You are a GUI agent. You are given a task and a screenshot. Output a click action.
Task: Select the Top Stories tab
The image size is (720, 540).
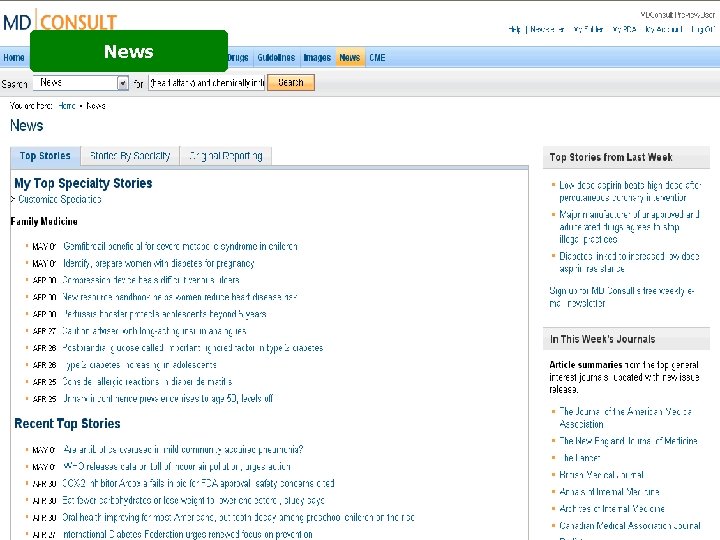(45, 156)
